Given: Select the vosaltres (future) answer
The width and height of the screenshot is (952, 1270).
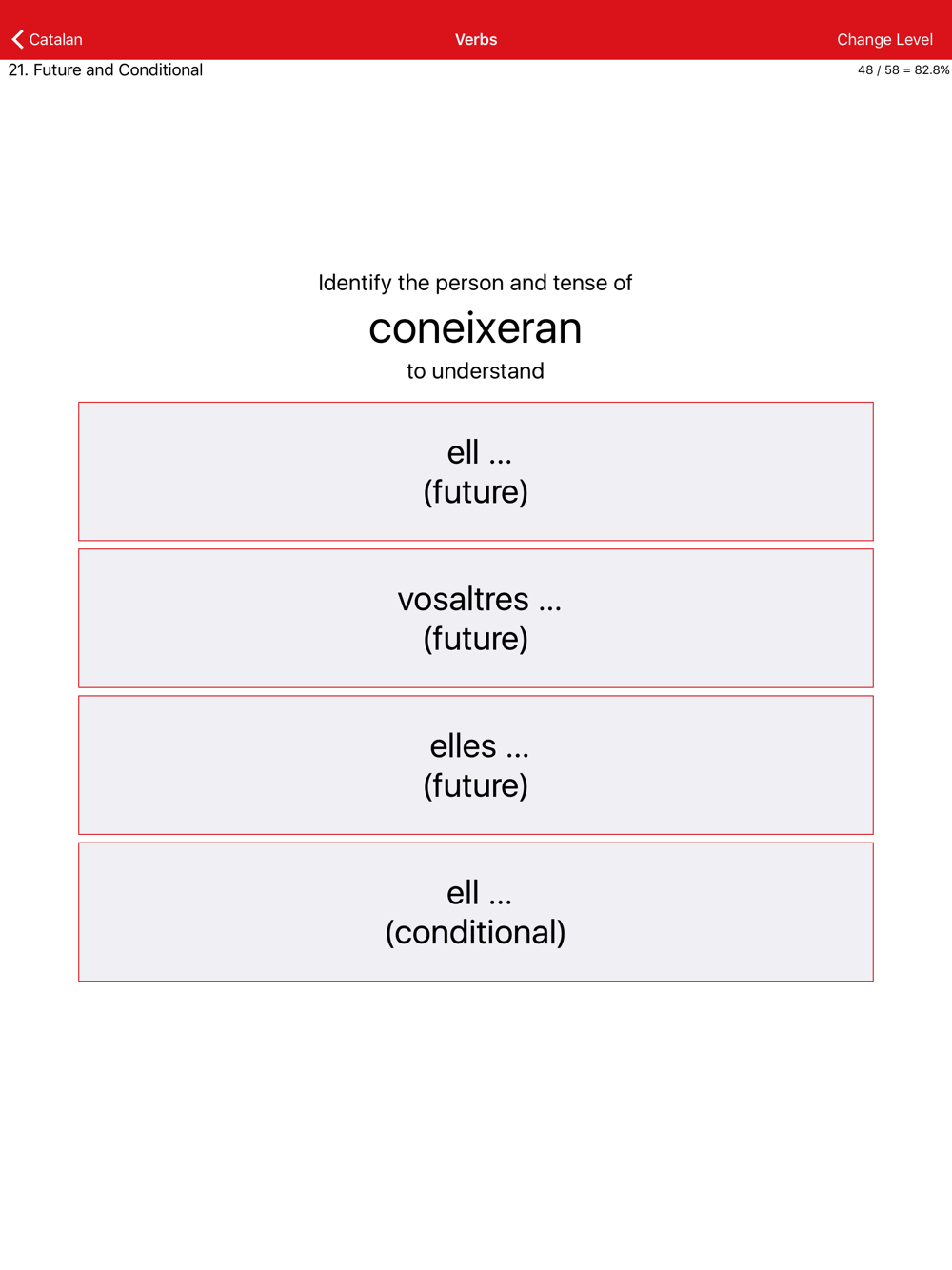Looking at the screenshot, I should pos(476,618).
